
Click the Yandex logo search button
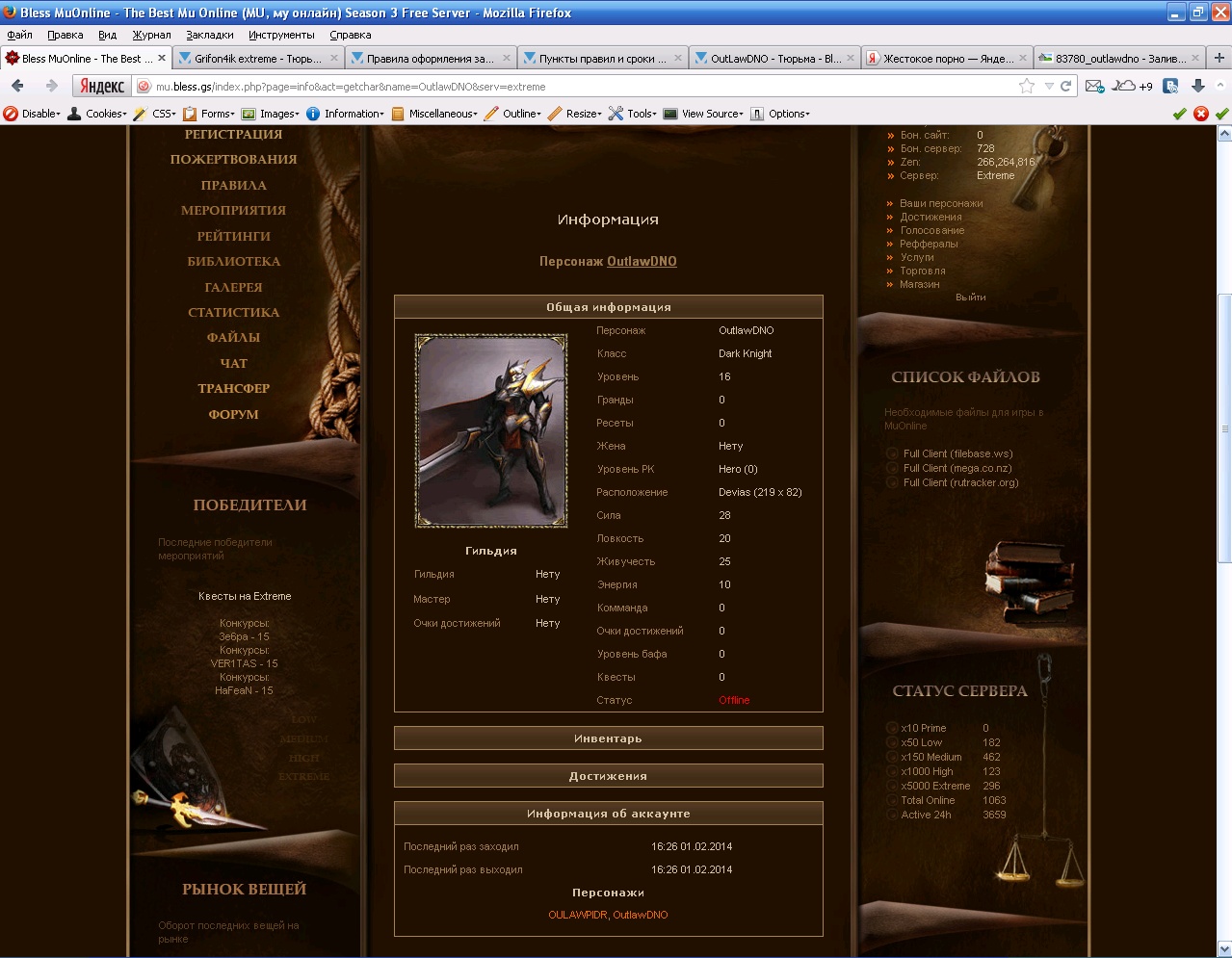(x=101, y=86)
